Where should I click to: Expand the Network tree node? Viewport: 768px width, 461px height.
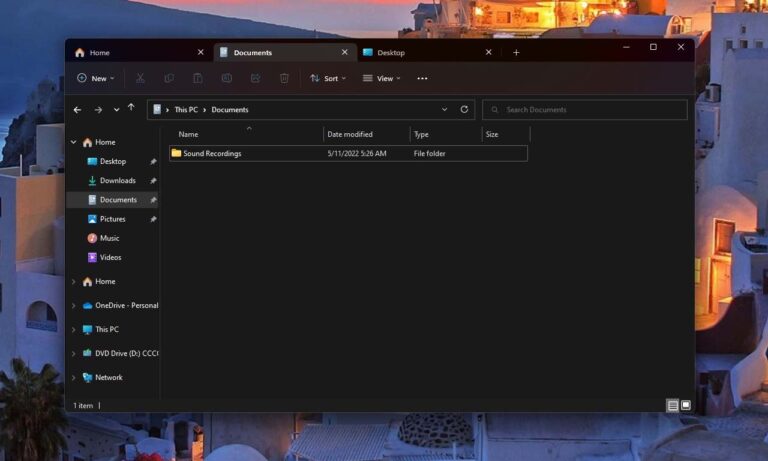coord(73,378)
